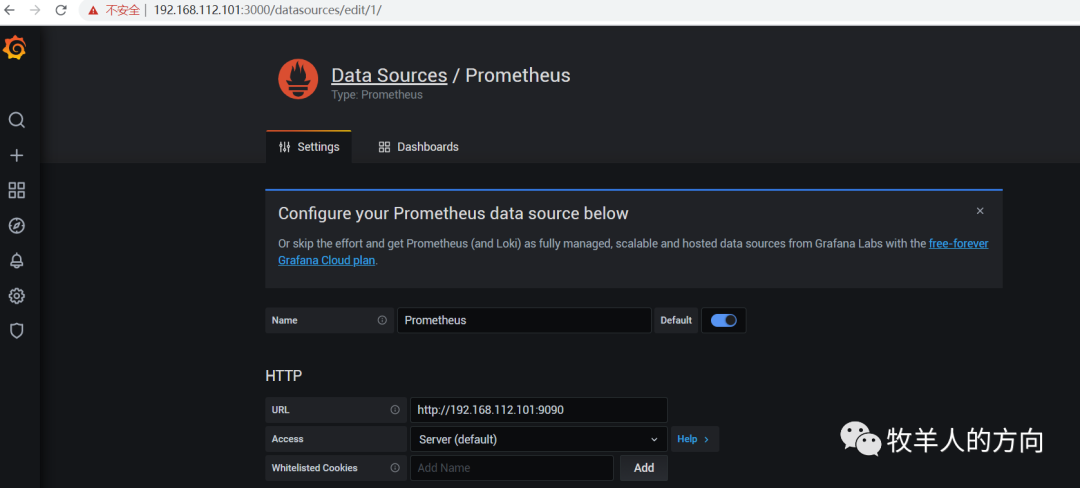This screenshot has height=488, width=1080.
Task: Click the Add button for cookies
Action: point(644,468)
